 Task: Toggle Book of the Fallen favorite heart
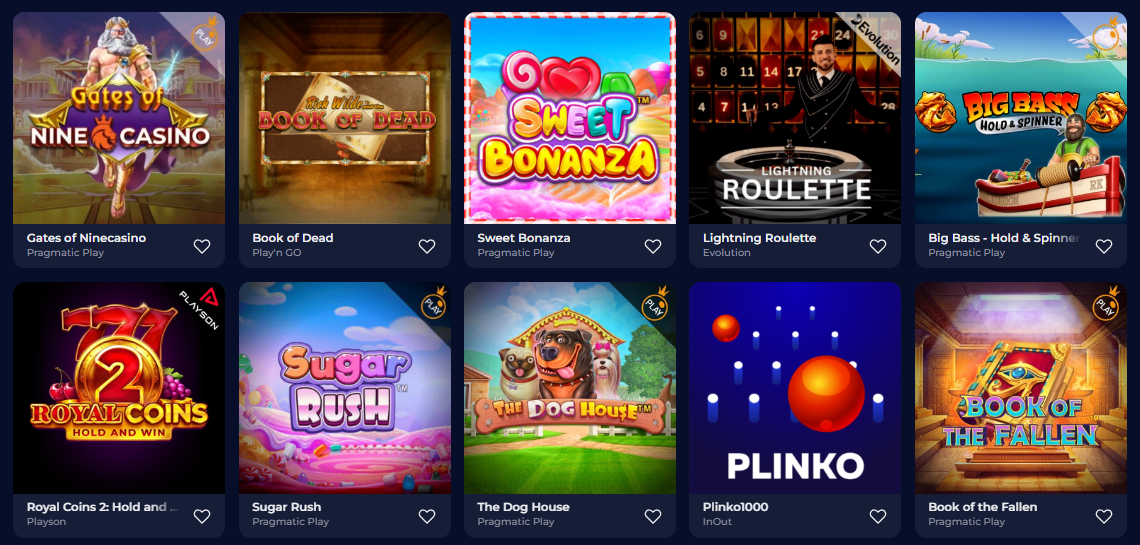pyautogui.click(x=1104, y=516)
